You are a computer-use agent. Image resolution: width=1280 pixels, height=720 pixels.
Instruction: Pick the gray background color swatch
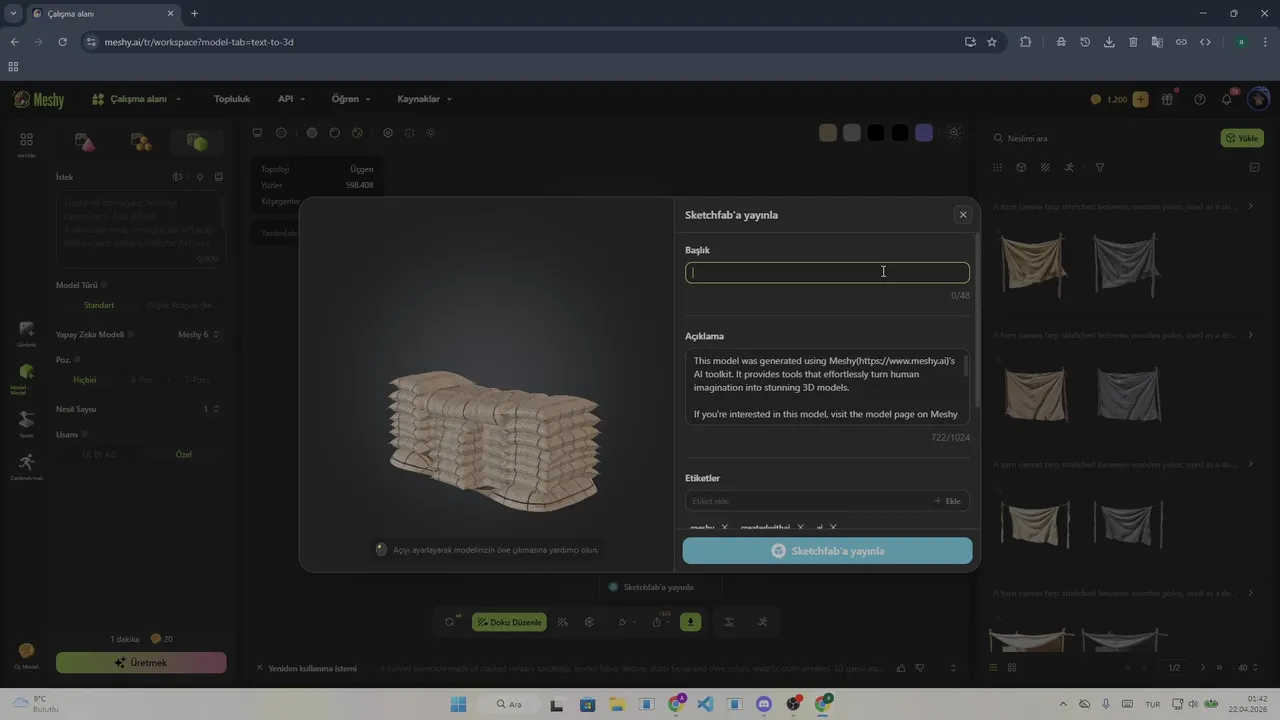852,133
